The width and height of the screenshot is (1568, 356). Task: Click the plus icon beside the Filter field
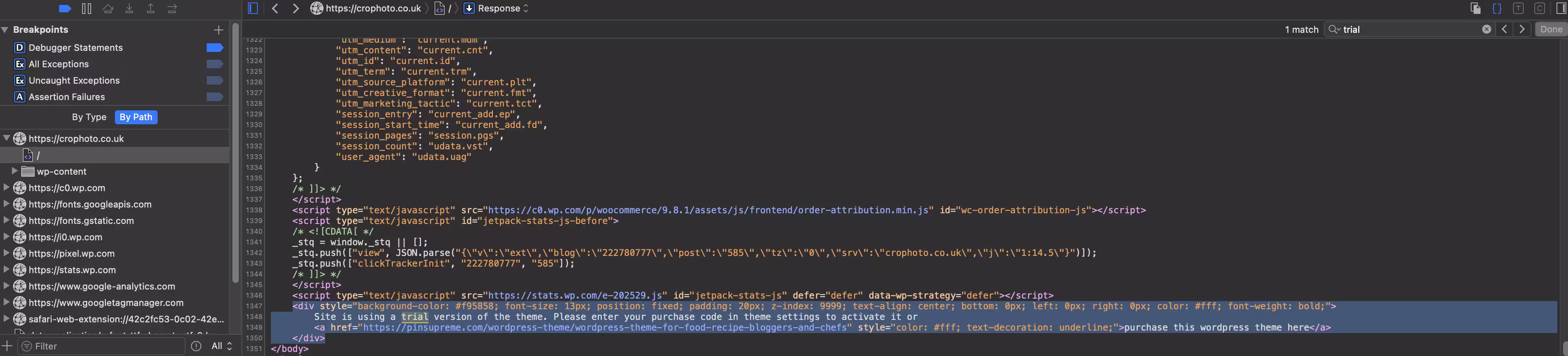pyautogui.click(x=7, y=346)
